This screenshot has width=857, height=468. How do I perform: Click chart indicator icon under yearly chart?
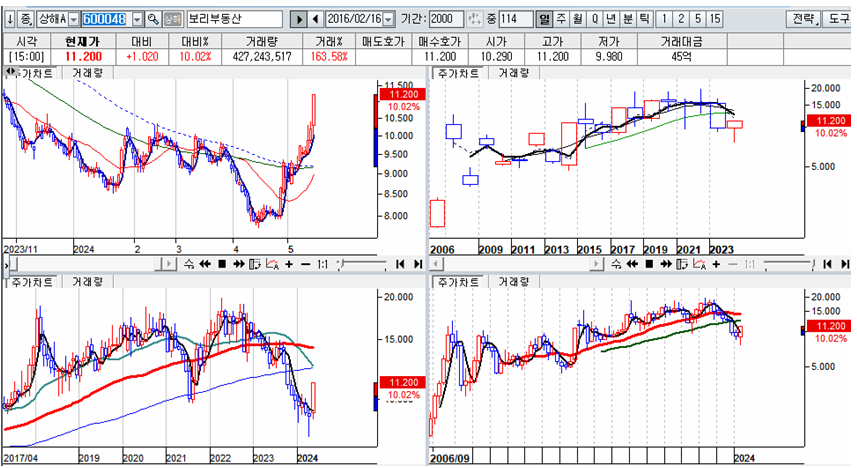coord(700,264)
